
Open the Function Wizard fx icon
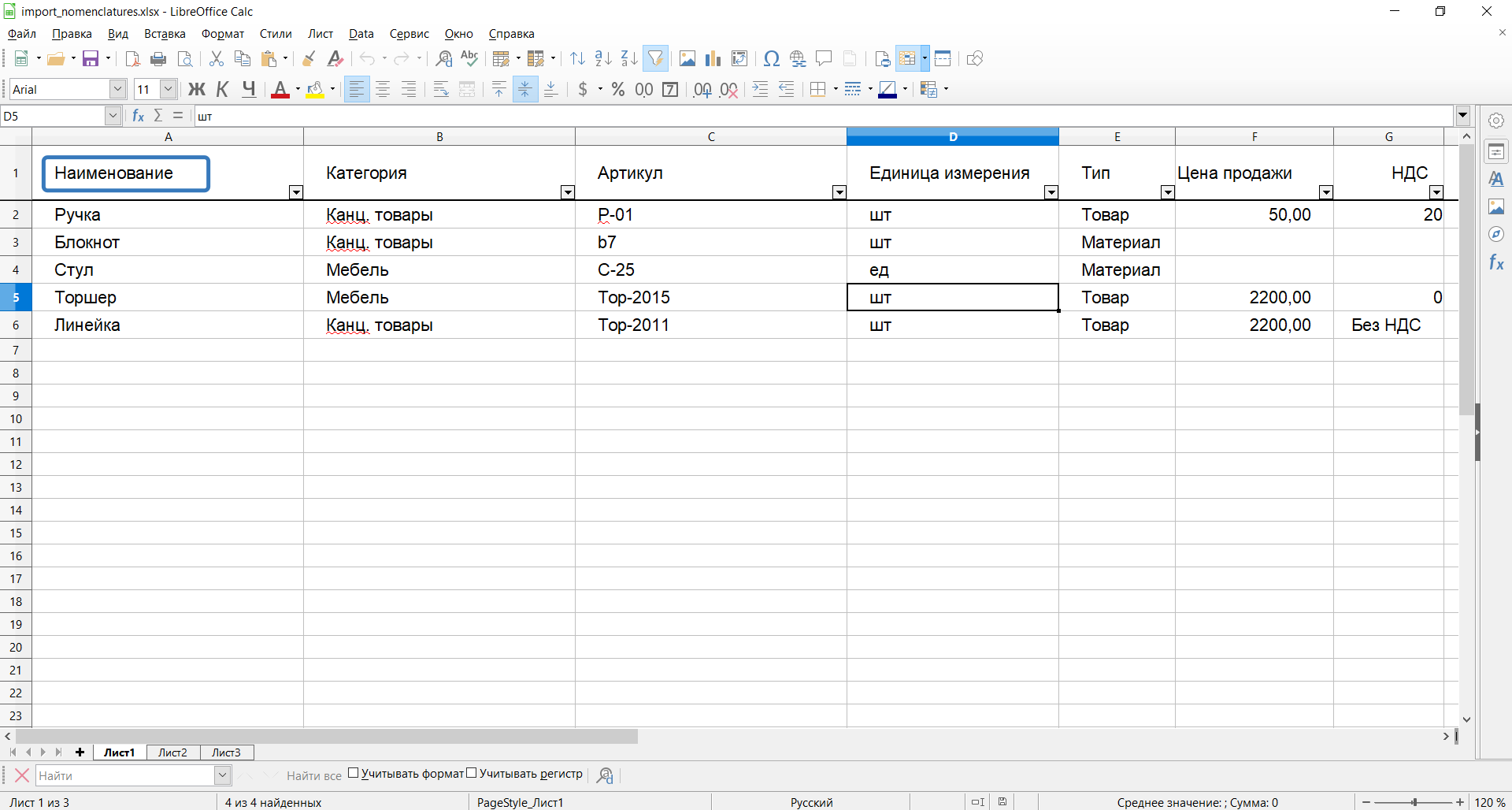[x=139, y=116]
